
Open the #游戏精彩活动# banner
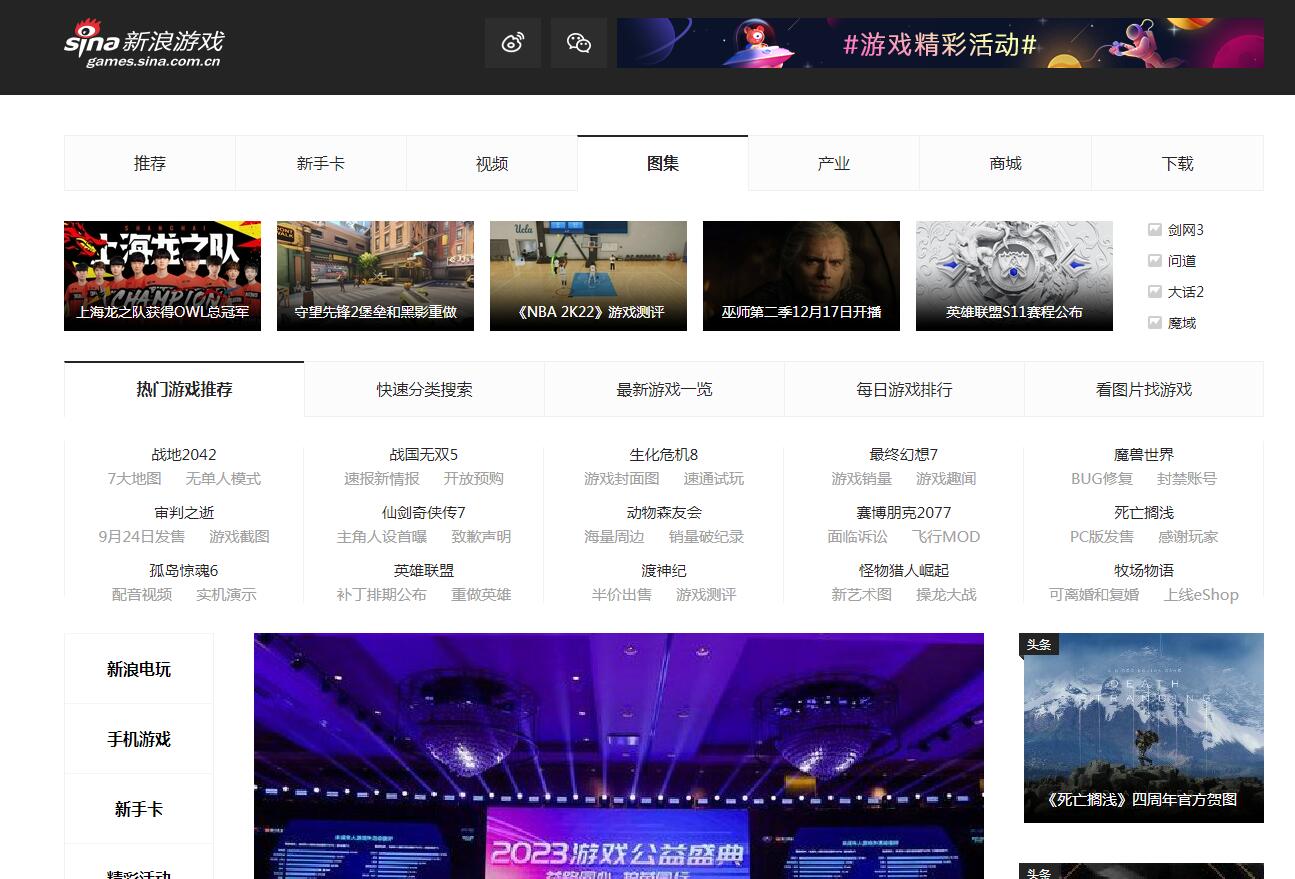click(x=940, y=43)
